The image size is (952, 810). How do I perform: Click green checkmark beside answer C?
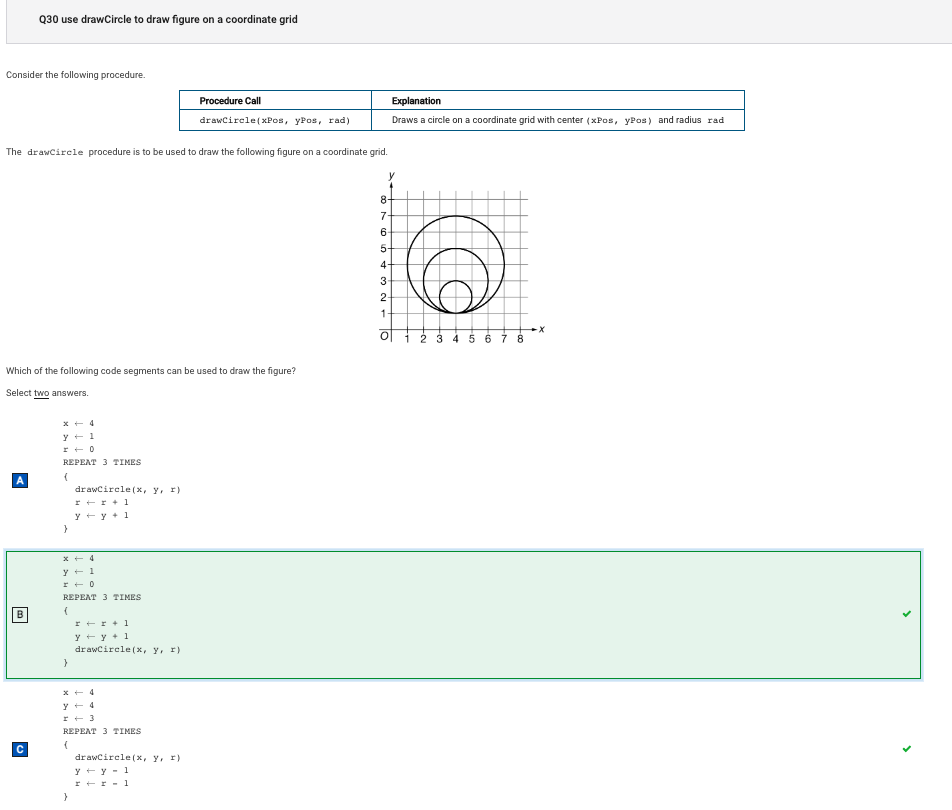tap(906, 749)
